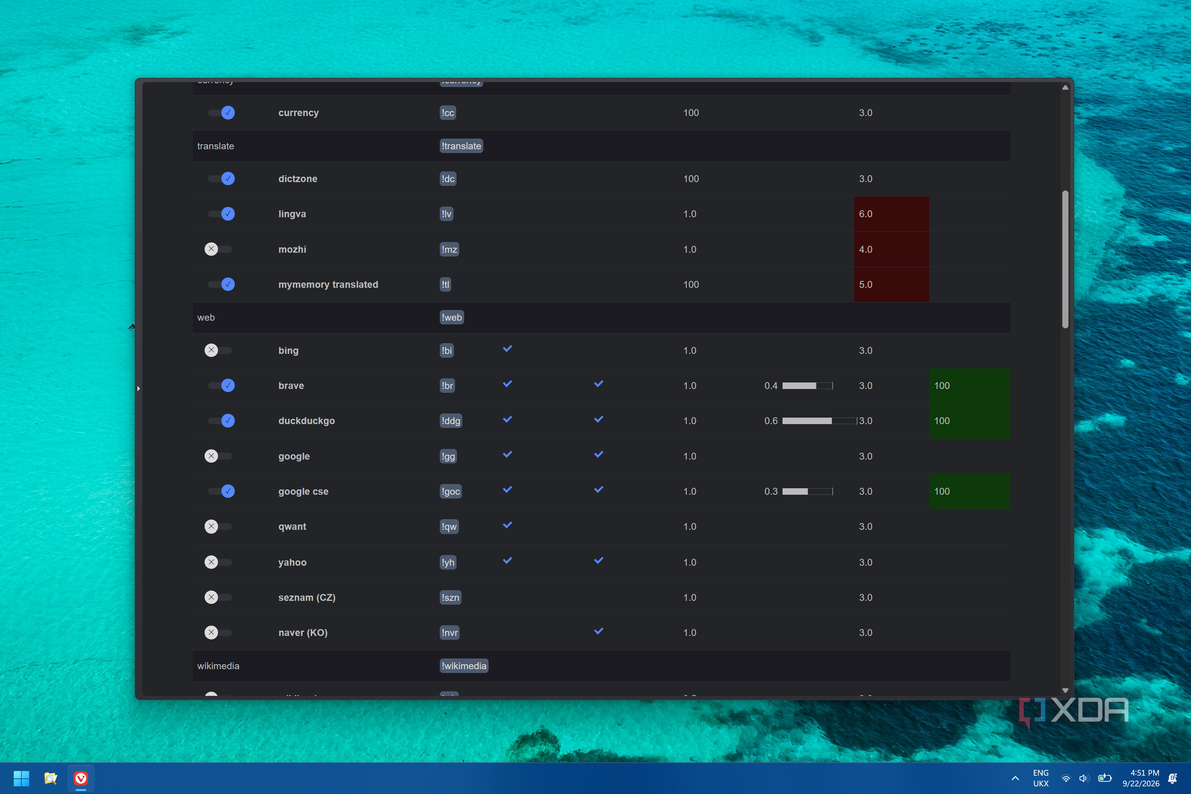Screen dimensions: 1191x794
Task: Click the red 6.0 cell in the lingva row
Action: [x=892, y=214]
